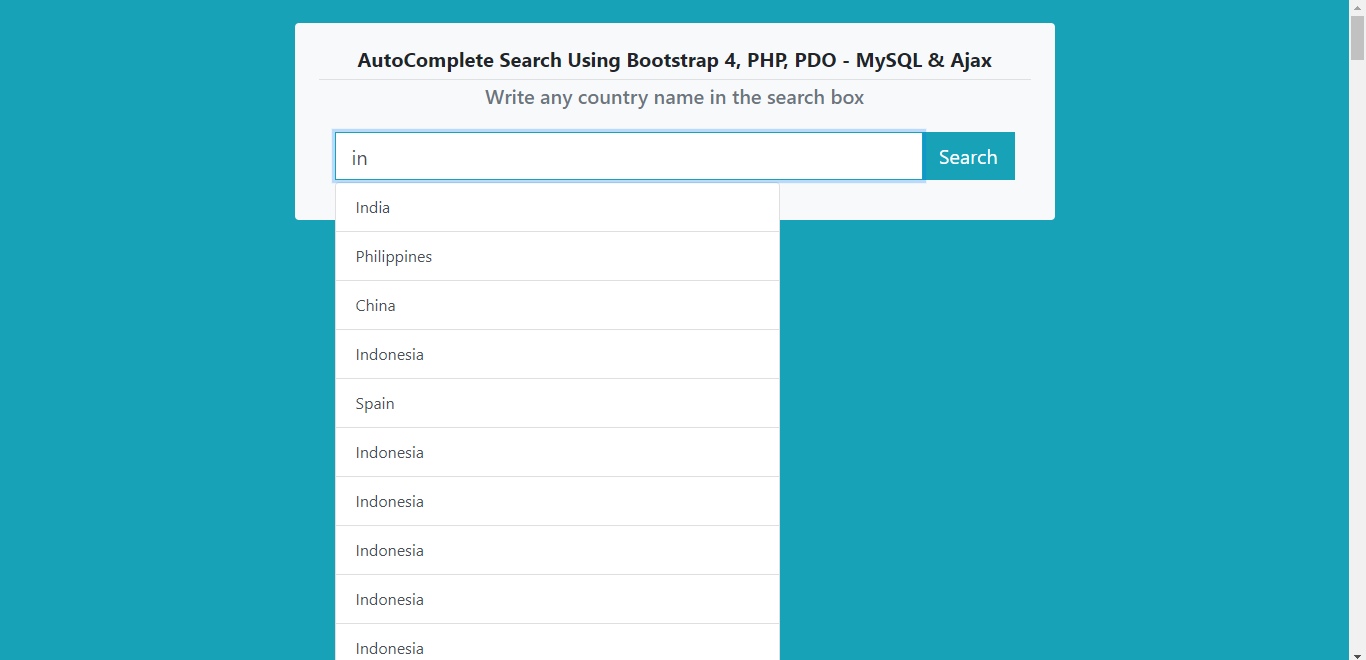Click the scrollbar down arrow
The height and width of the screenshot is (660, 1366).
click(x=1358, y=653)
